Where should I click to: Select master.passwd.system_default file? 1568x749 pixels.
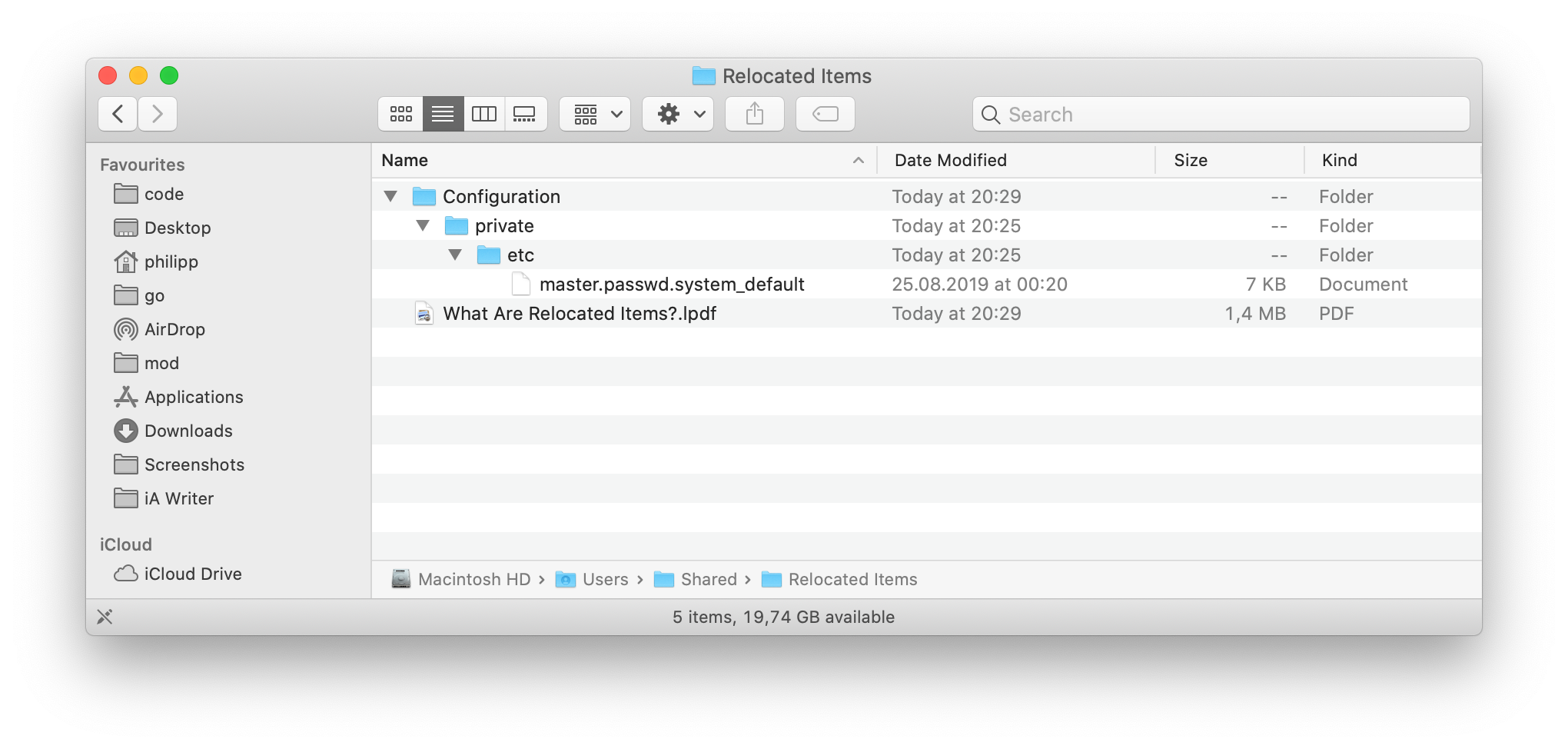point(671,285)
